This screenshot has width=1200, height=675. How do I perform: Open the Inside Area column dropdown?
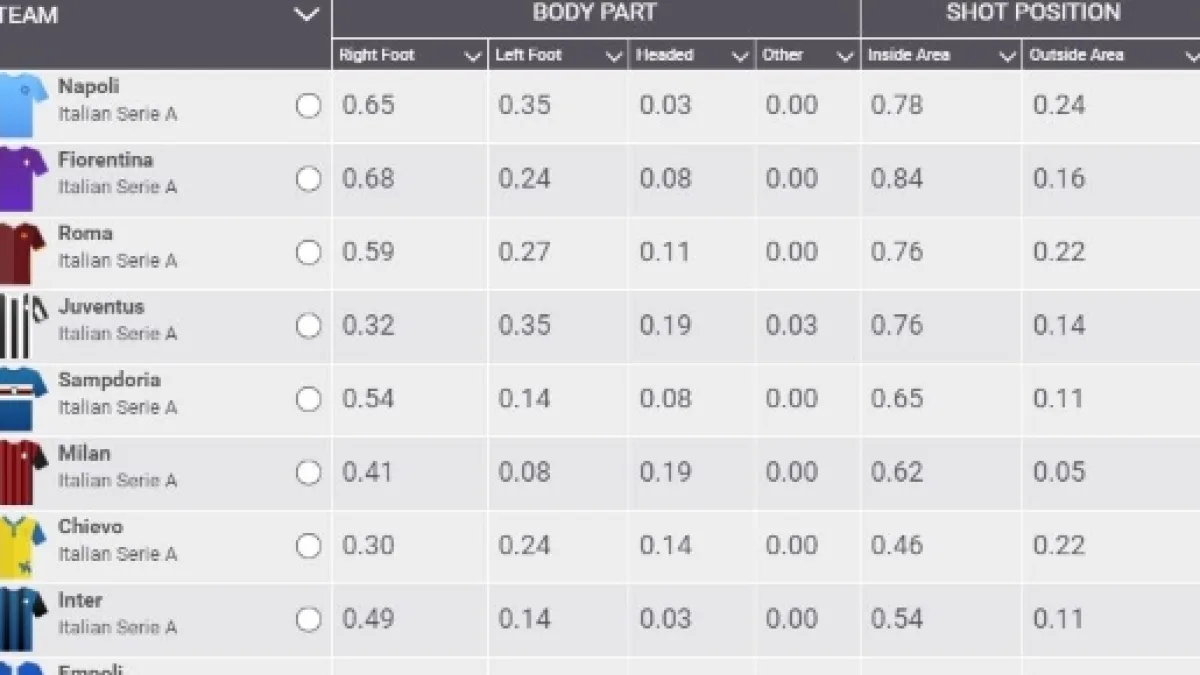pos(1008,57)
